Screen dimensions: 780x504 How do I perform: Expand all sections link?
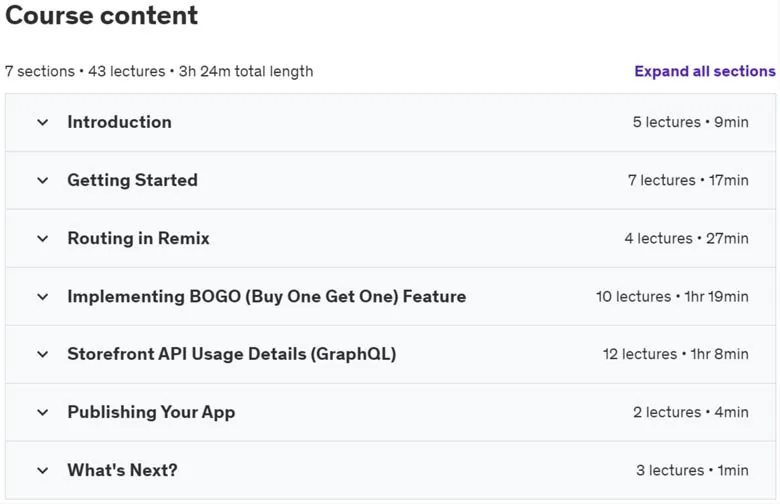pos(704,71)
